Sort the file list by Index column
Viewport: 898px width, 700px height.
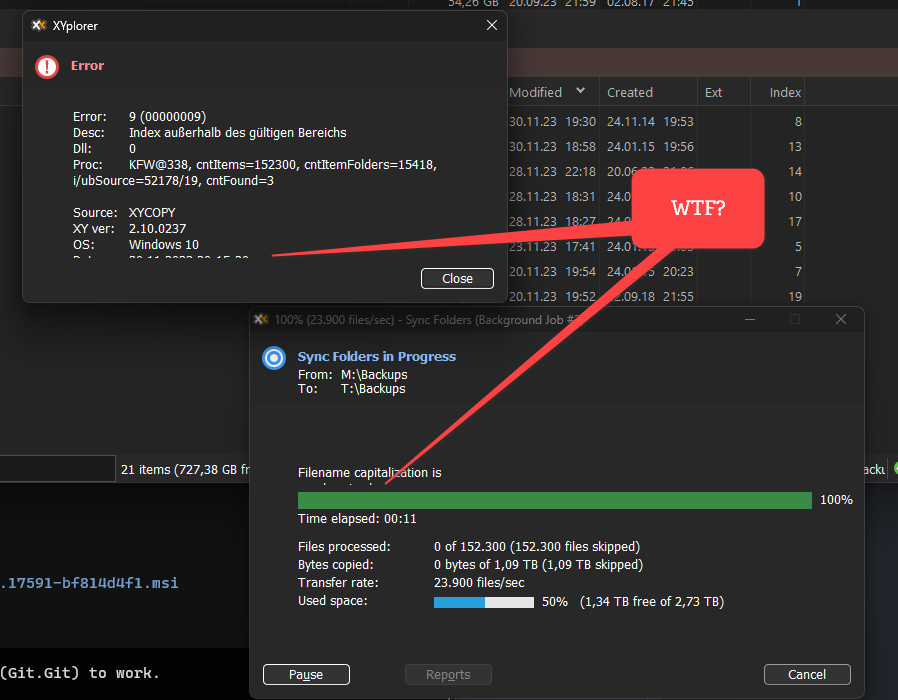pyautogui.click(x=785, y=92)
